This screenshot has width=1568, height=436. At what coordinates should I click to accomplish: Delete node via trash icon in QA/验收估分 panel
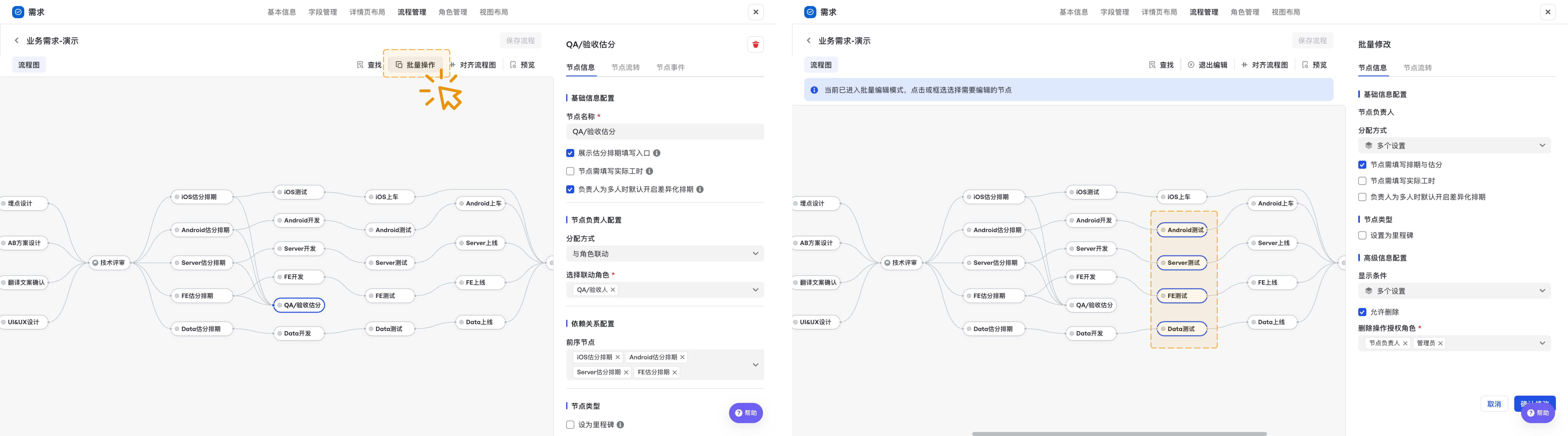(755, 44)
